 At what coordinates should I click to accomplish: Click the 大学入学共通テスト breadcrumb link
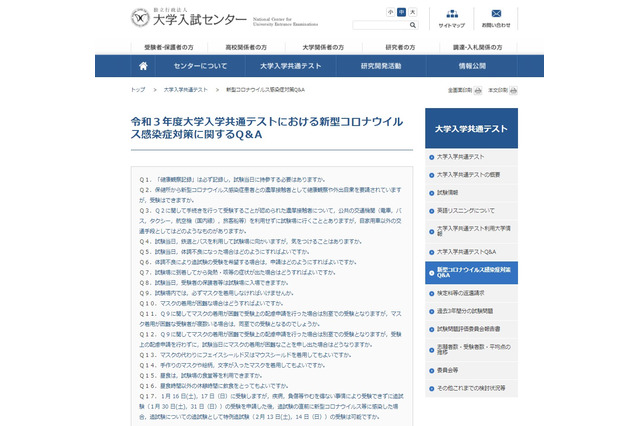[x=186, y=90]
